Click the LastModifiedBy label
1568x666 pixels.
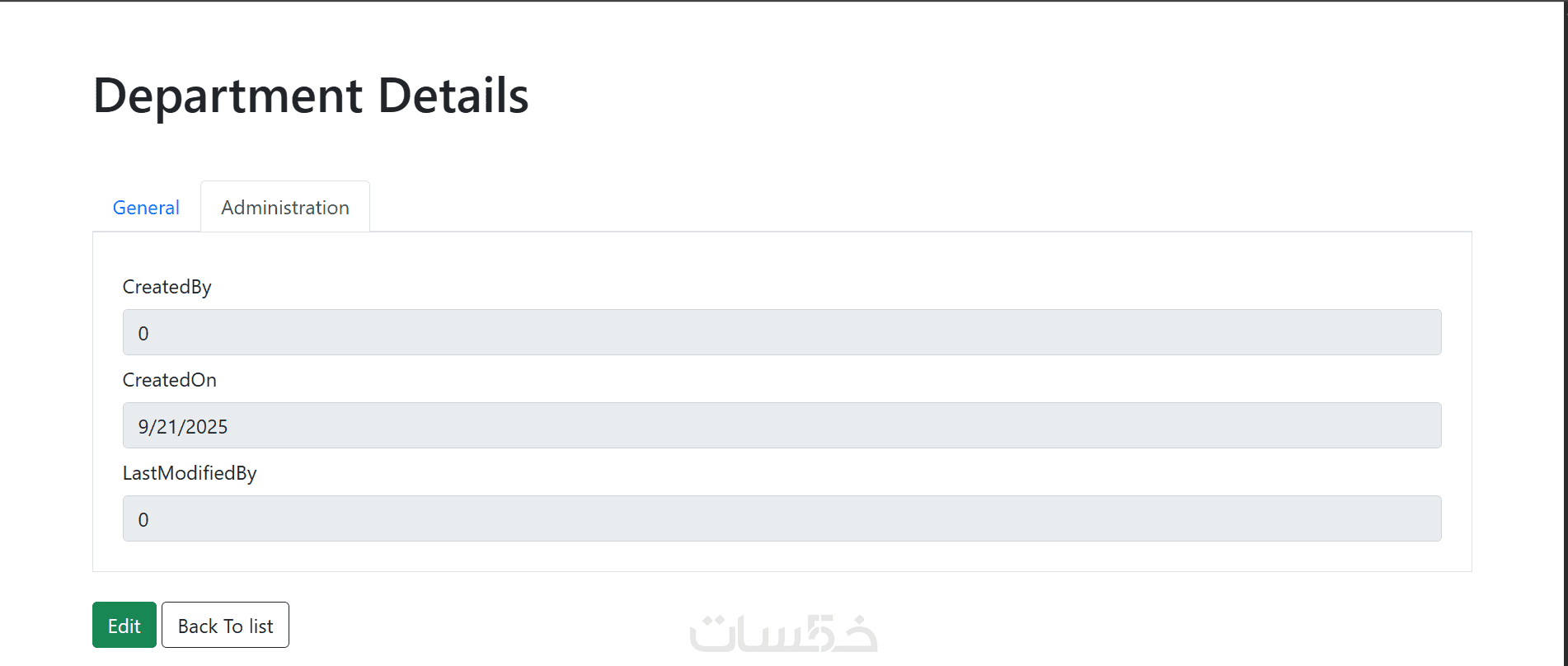[x=190, y=473]
